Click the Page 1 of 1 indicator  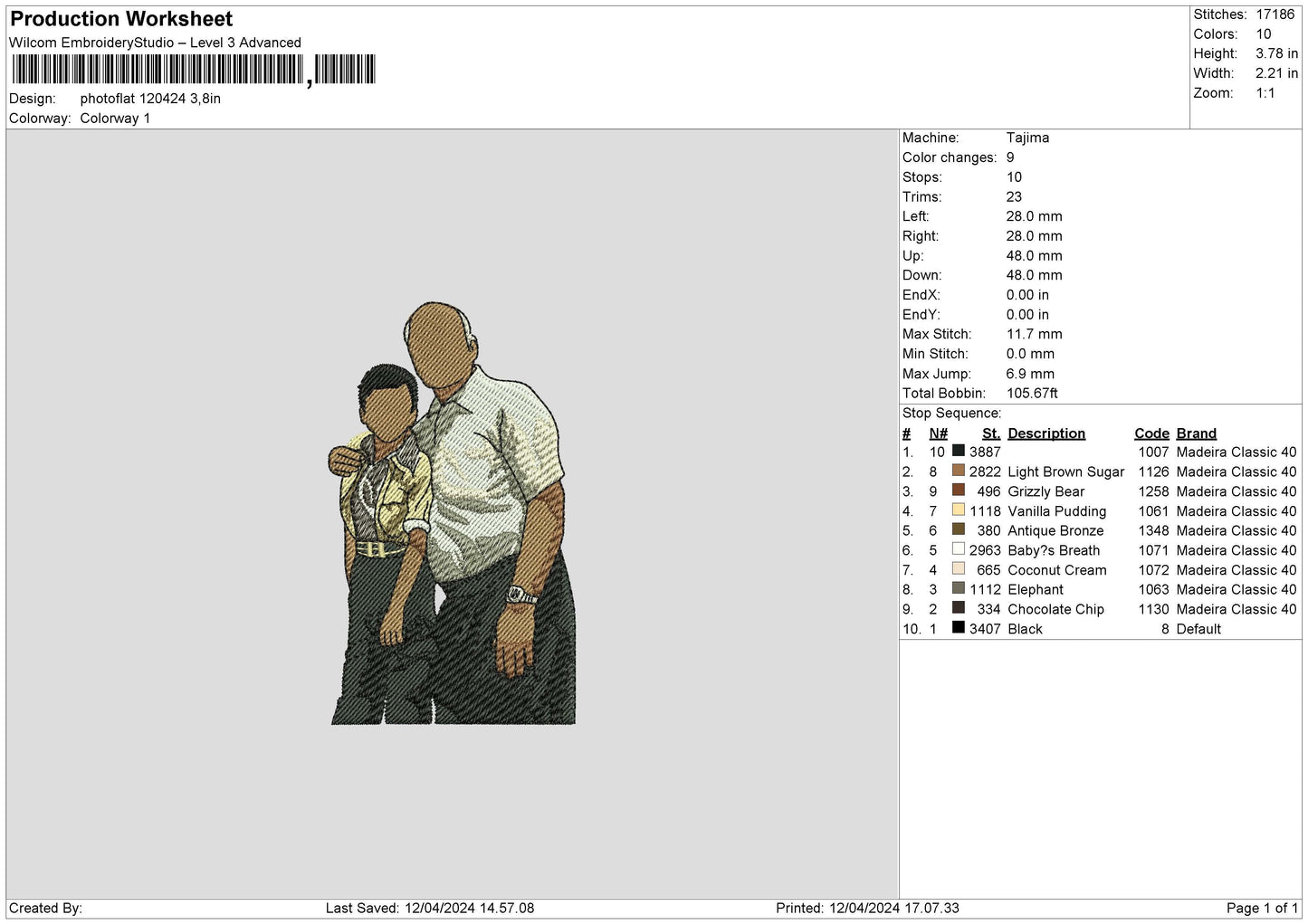(1262, 908)
